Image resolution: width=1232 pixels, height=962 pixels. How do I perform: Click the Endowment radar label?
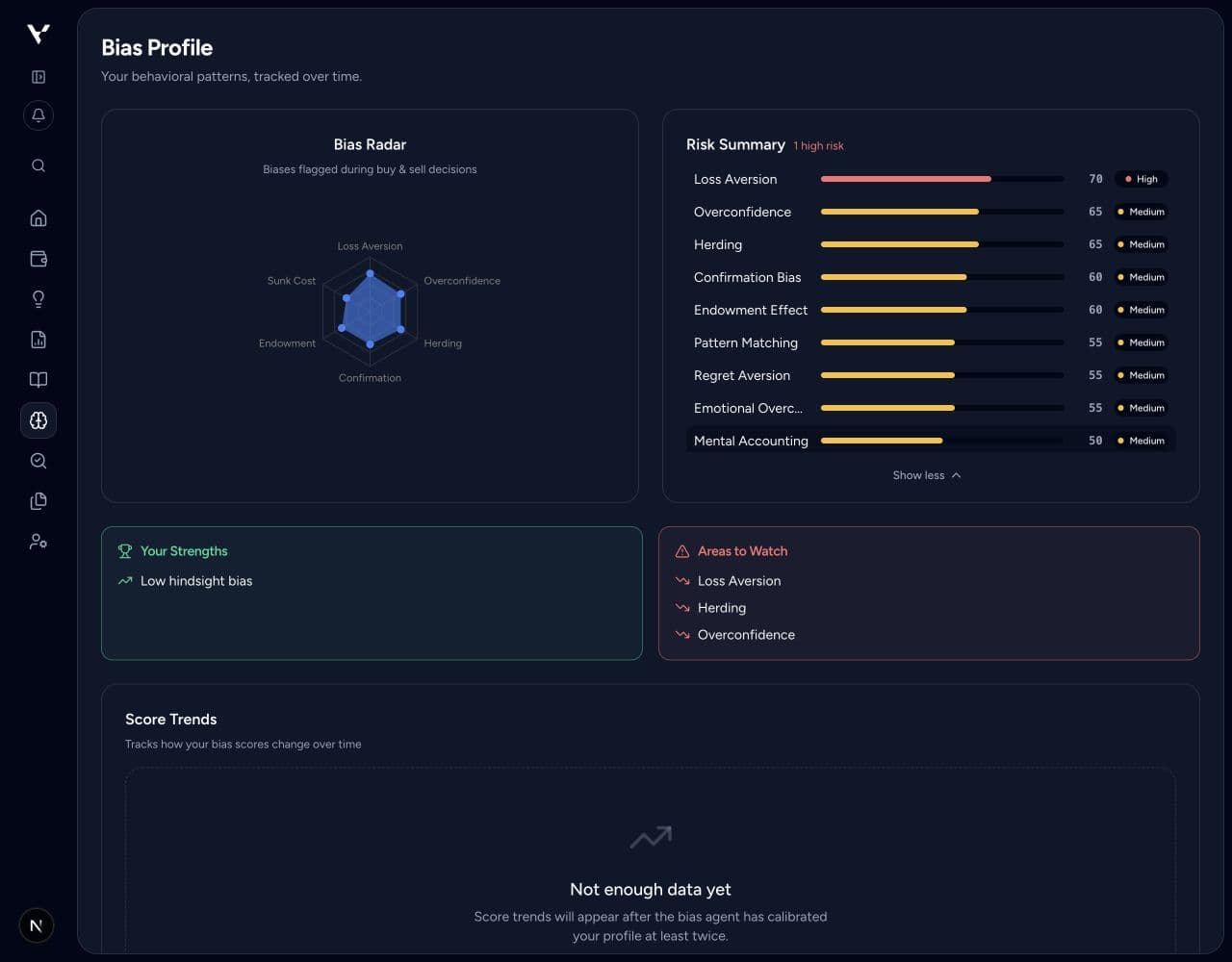tap(287, 343)
